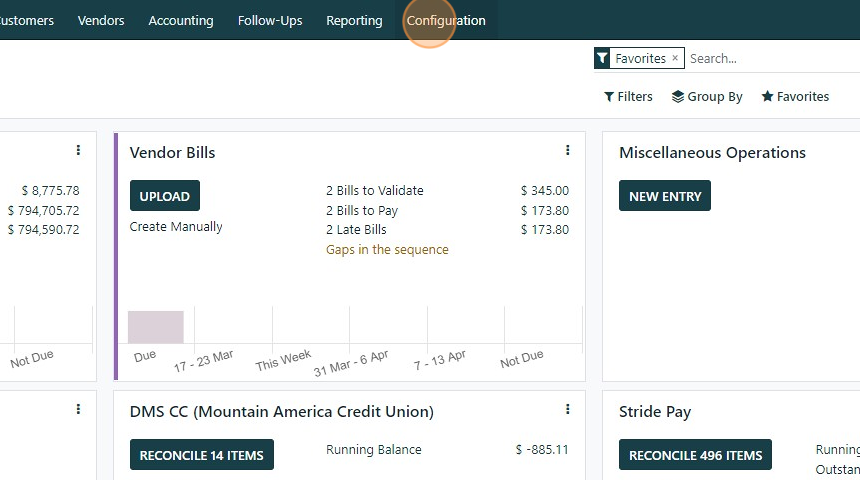860x480 pixels.
Task: Open the Reporting menu
Action: (354, 20)
